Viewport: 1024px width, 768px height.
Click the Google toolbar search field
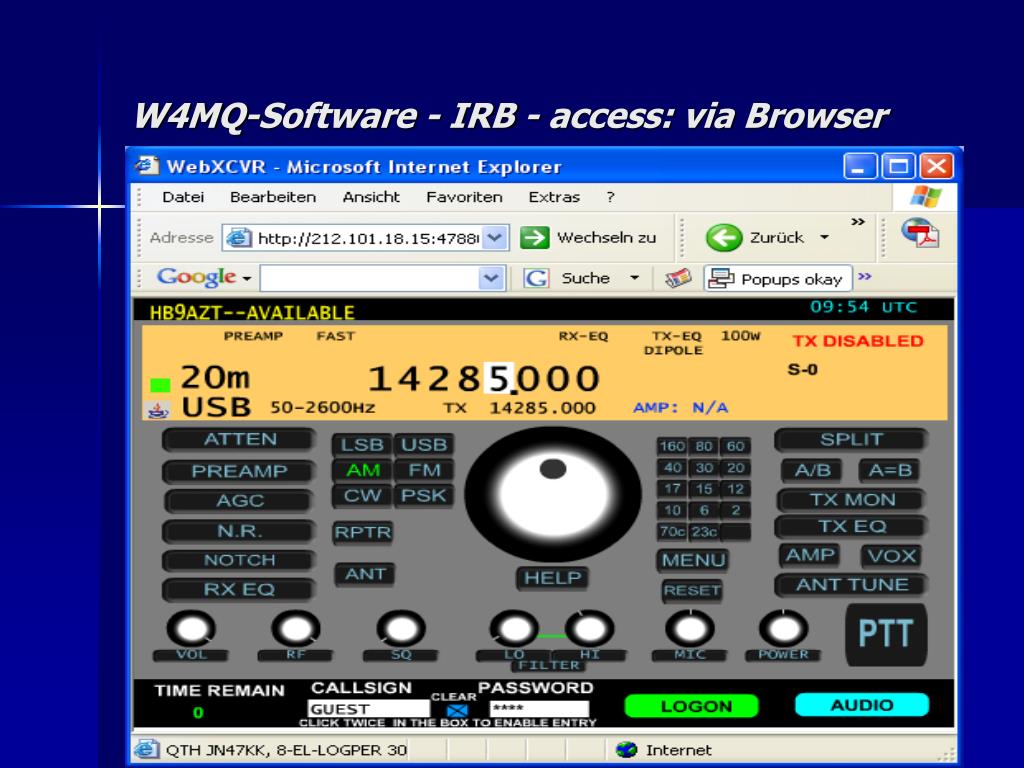pyautogui.click(x=370, y=278)
